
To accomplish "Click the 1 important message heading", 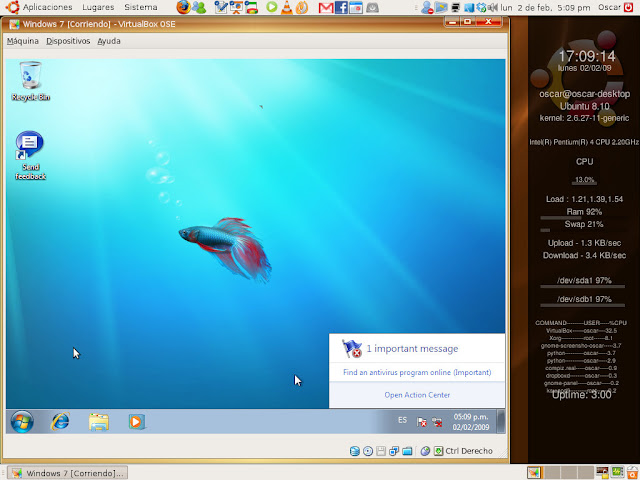I will tap(412, 349).
